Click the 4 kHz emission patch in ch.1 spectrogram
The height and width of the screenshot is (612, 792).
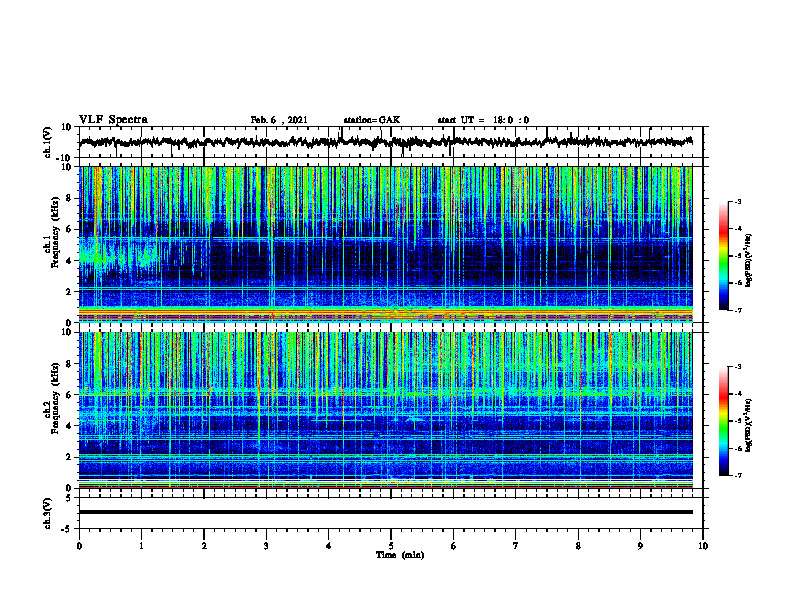pyautogui.click(x=119, y=255)
